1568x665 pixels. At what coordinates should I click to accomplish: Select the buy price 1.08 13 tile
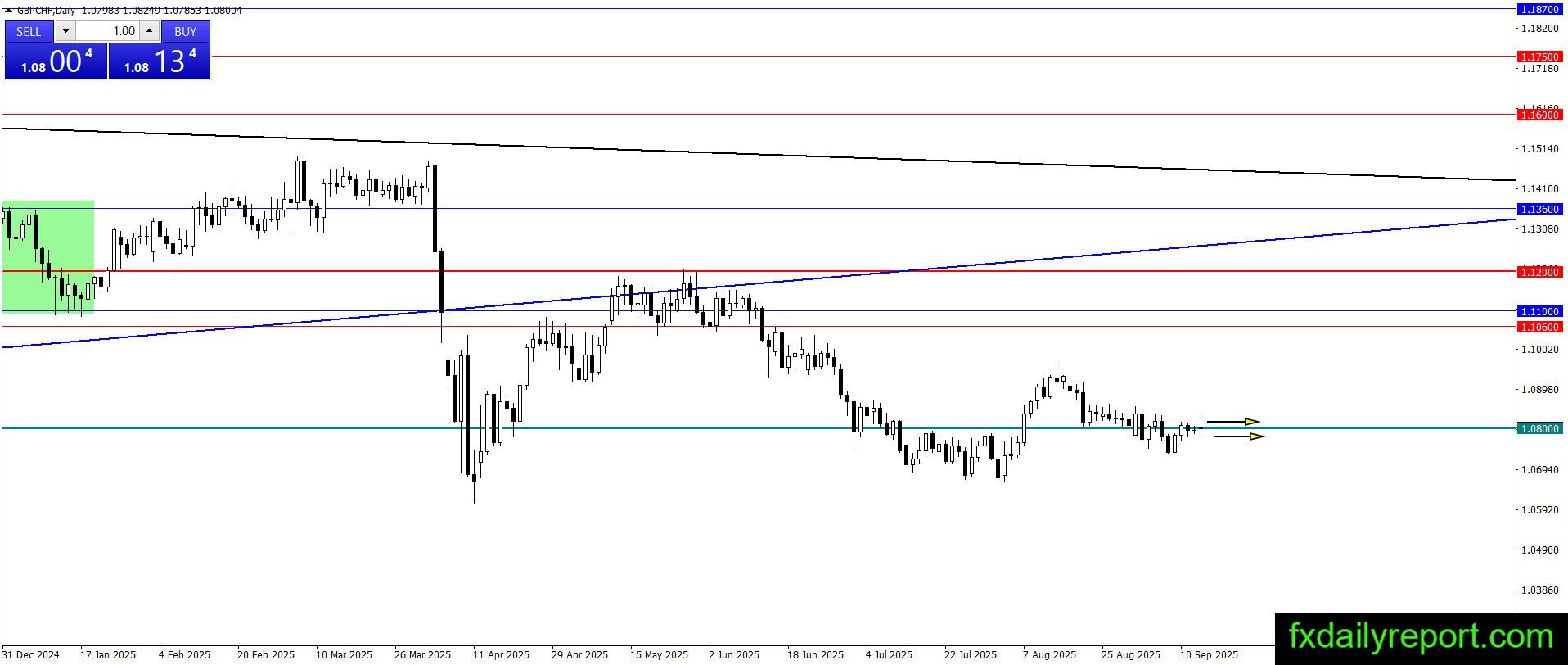pos(160,61)
